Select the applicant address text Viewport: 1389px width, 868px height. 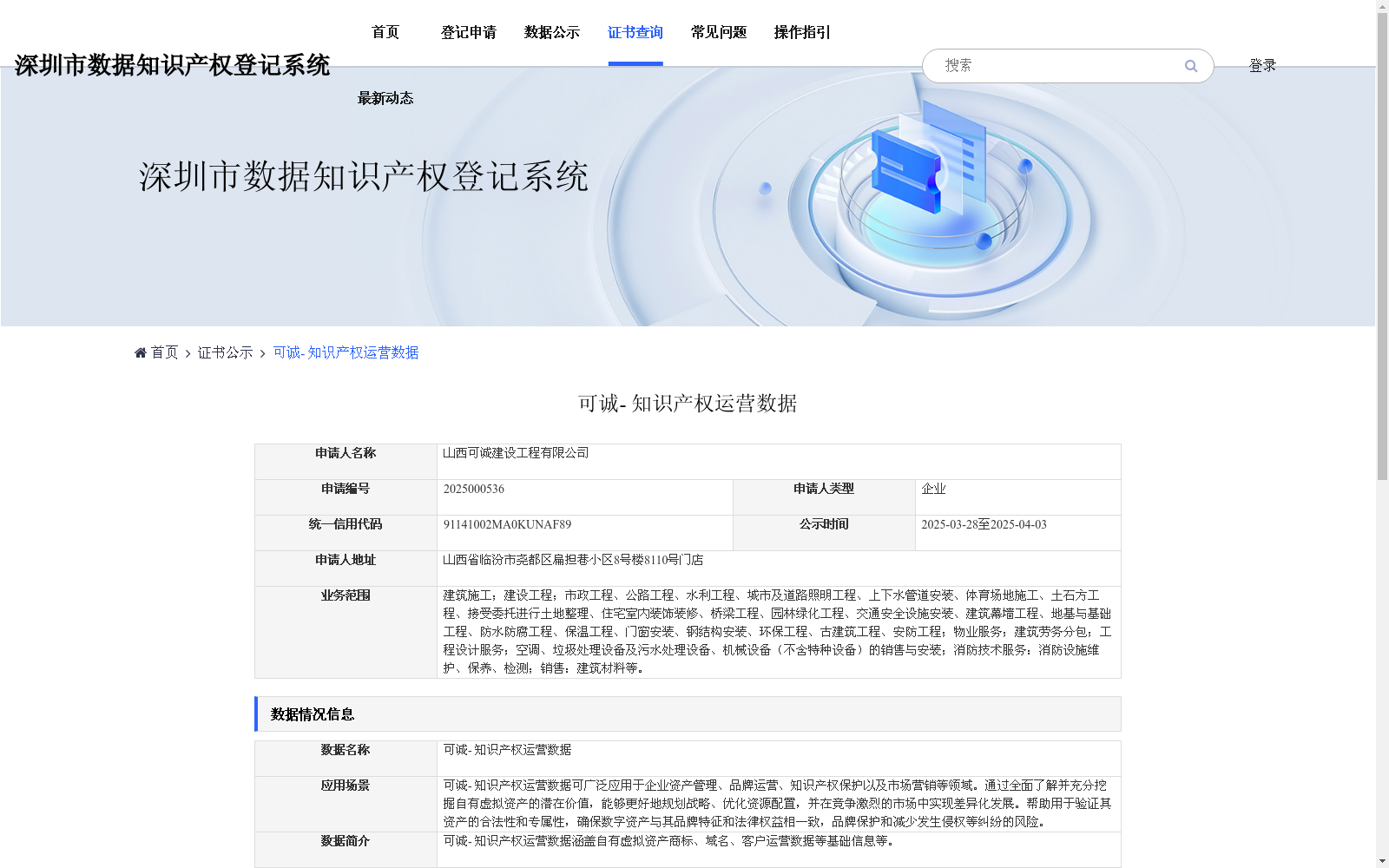click(x=573, y=560)
